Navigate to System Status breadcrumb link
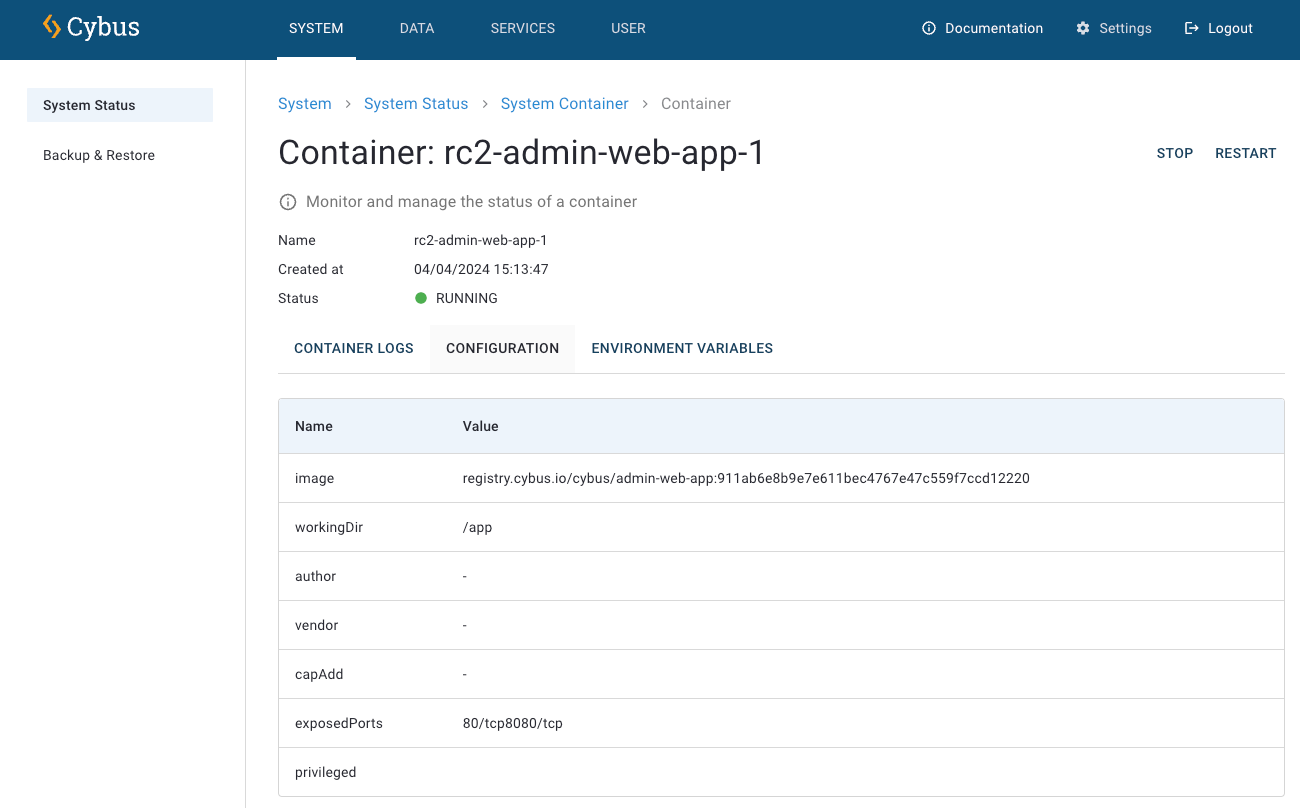 (416, 104)
